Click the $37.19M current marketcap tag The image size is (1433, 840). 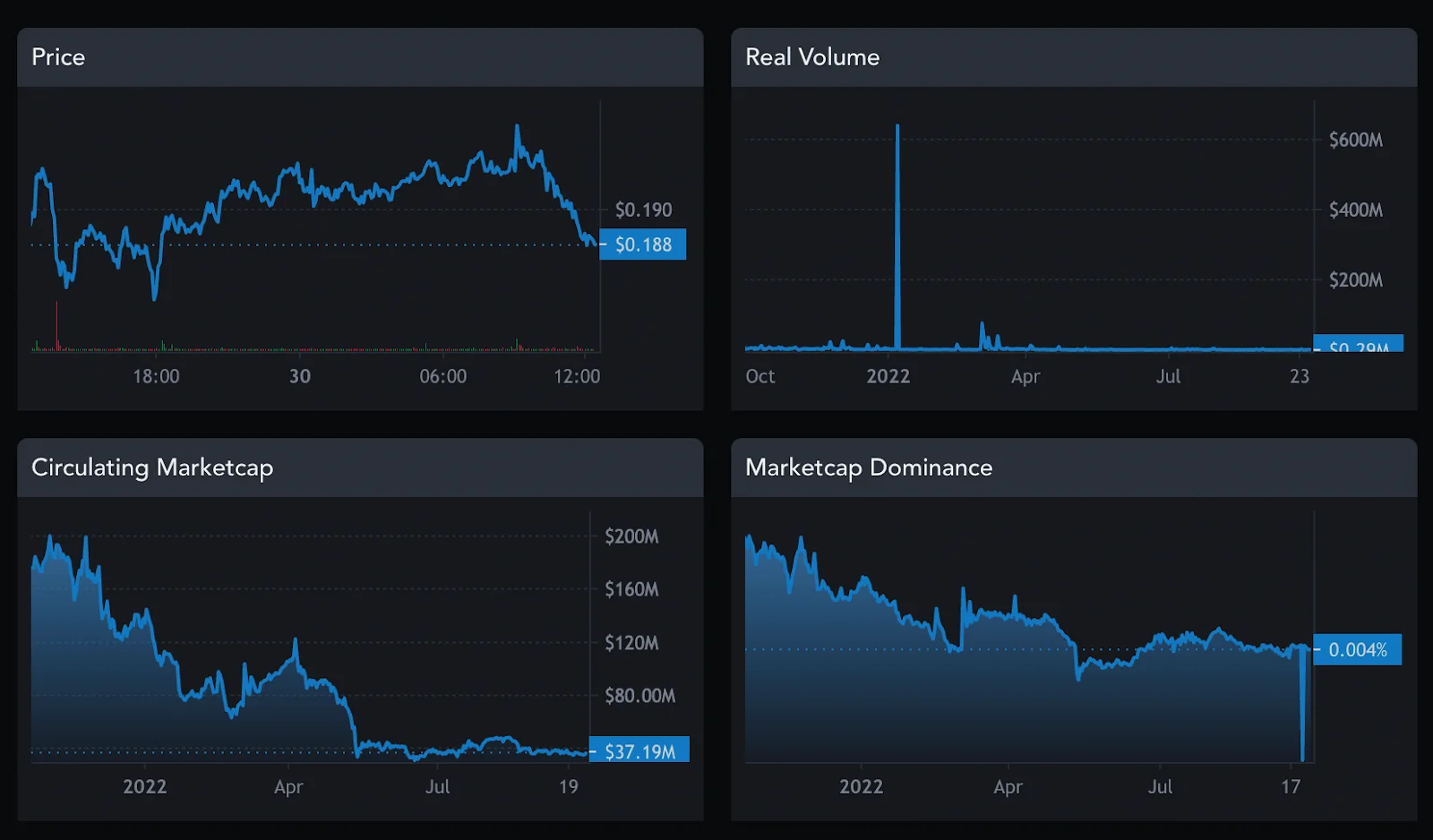point(639,751)
